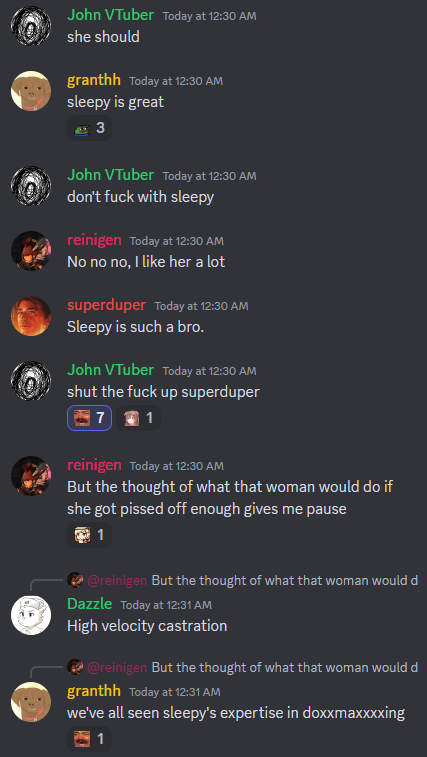Click the @reinigen mention in Dazzle's reply
427x757 pixels.
(117, 580)
